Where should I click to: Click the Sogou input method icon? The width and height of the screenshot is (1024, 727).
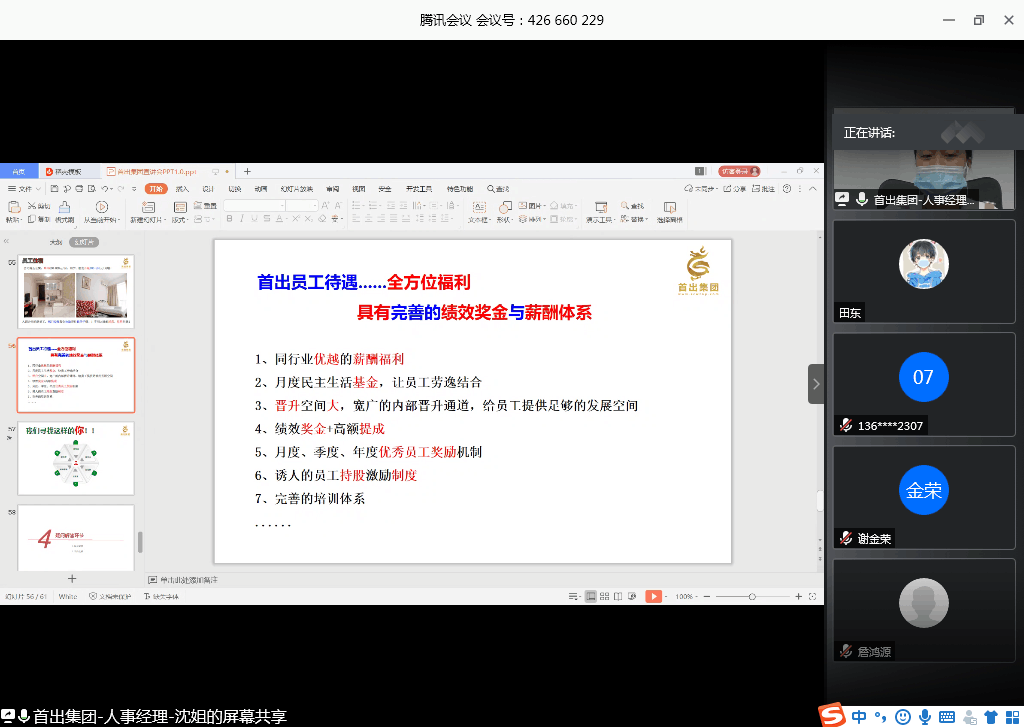pyautogui.click(x=831, y=715)
